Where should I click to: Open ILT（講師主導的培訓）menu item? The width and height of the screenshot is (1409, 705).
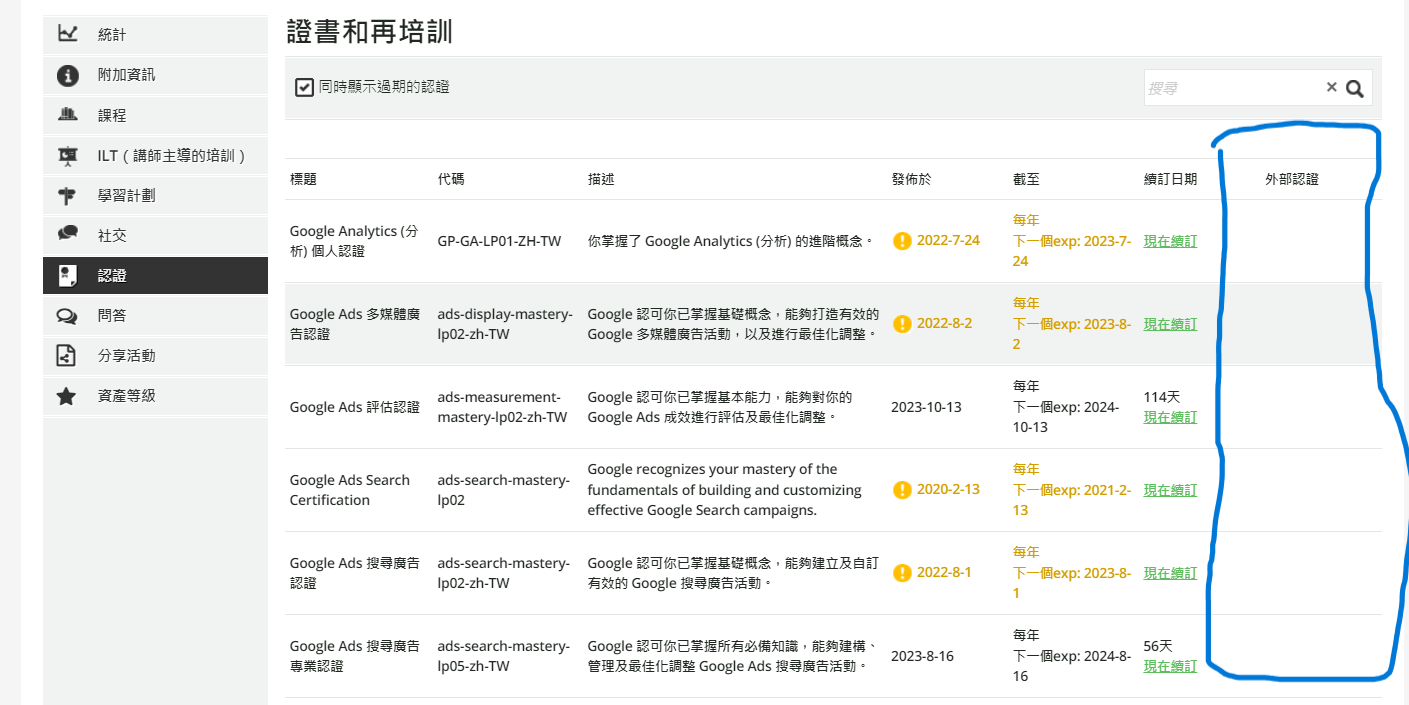pyautogui.click(x=155, y=155)
